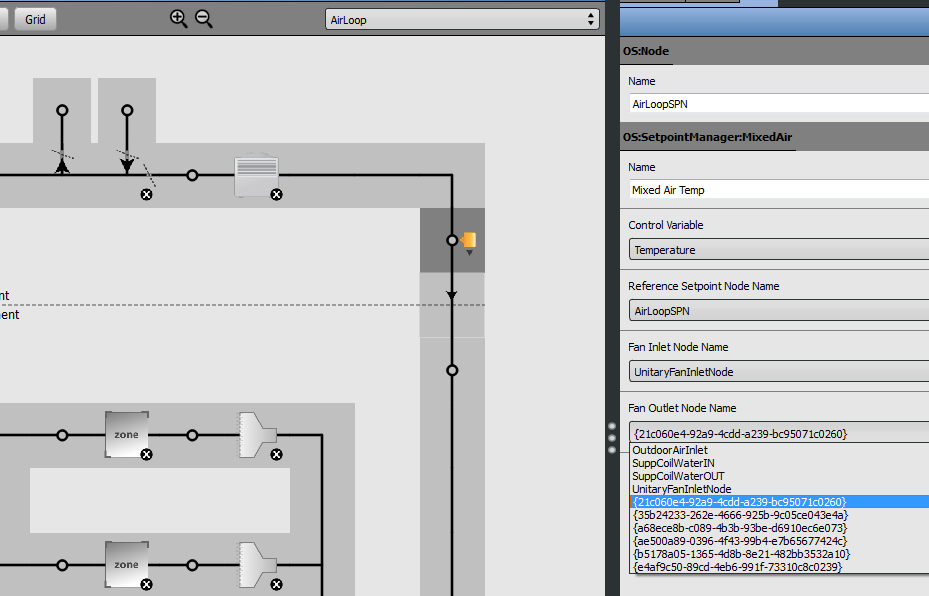929x596 pixels.
Task: Choose UnitaryFanInletNode from the list
Action: point(779,489)
